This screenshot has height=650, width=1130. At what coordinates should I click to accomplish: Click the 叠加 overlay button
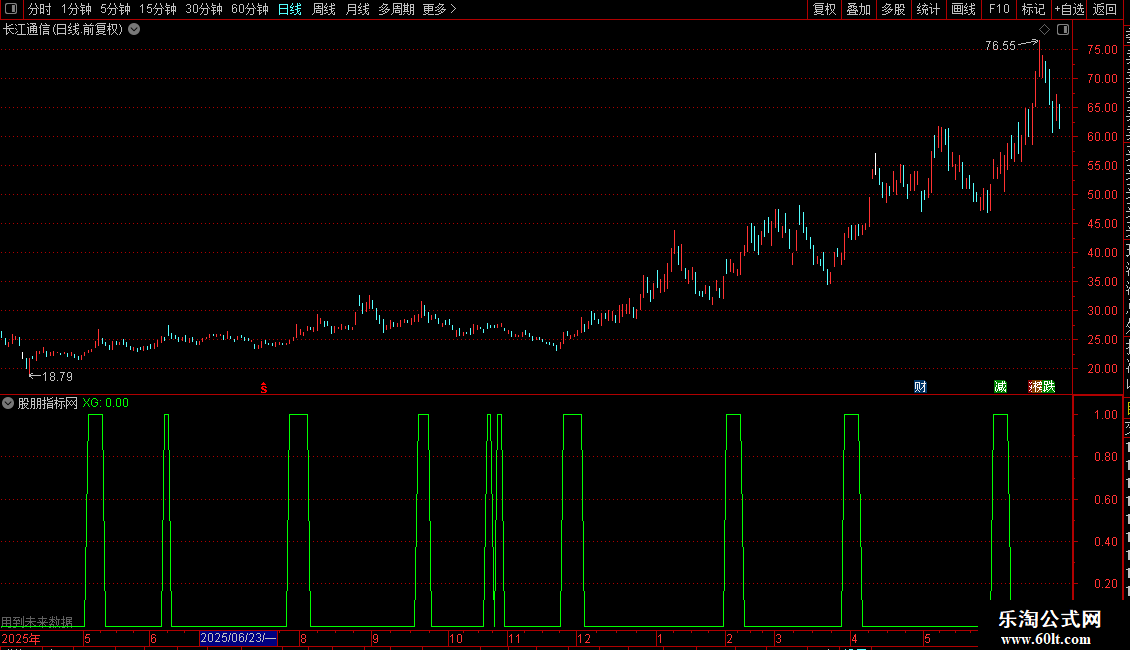[x=858, y=9]
